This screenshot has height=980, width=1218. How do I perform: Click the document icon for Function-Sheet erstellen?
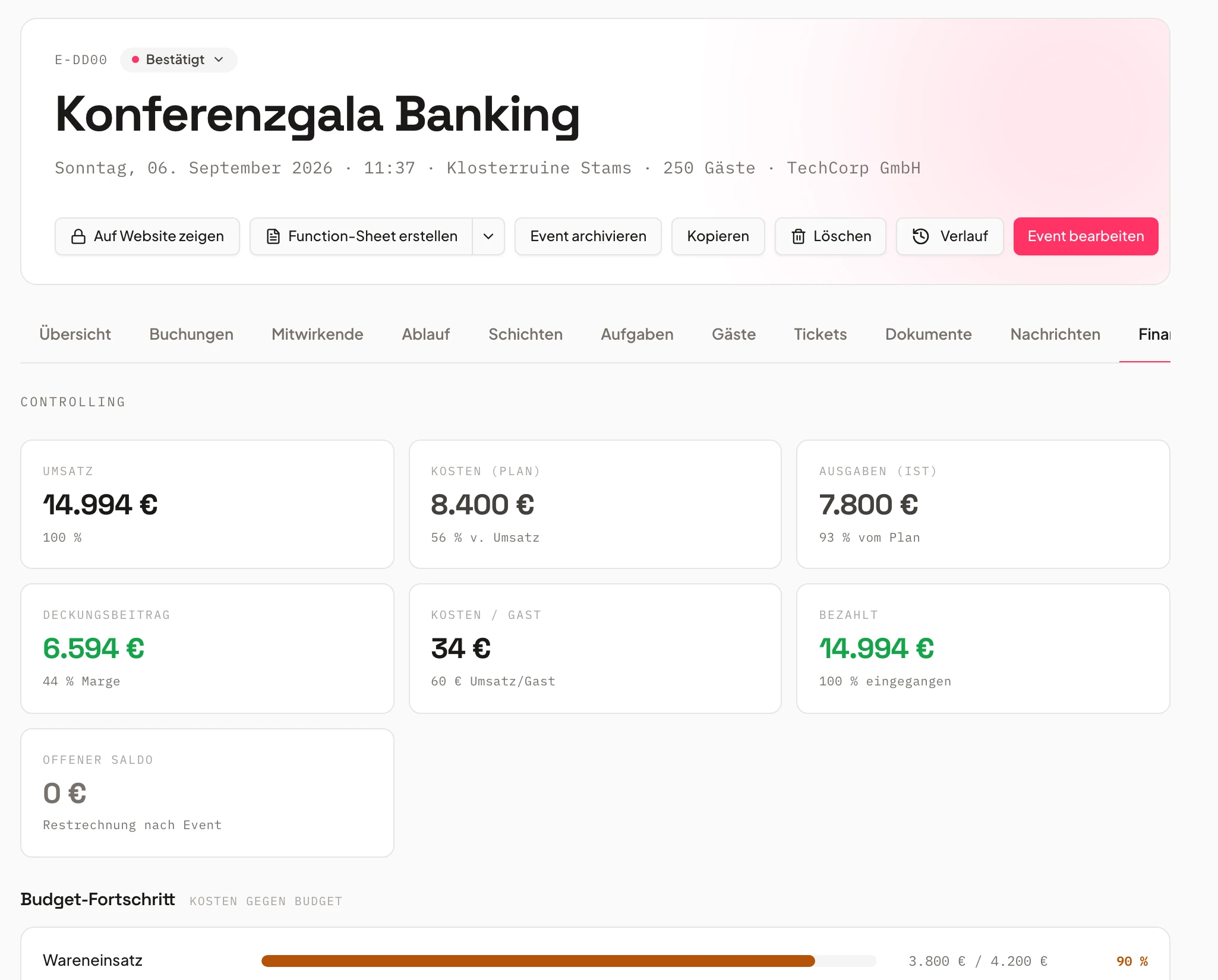[273, 236]
